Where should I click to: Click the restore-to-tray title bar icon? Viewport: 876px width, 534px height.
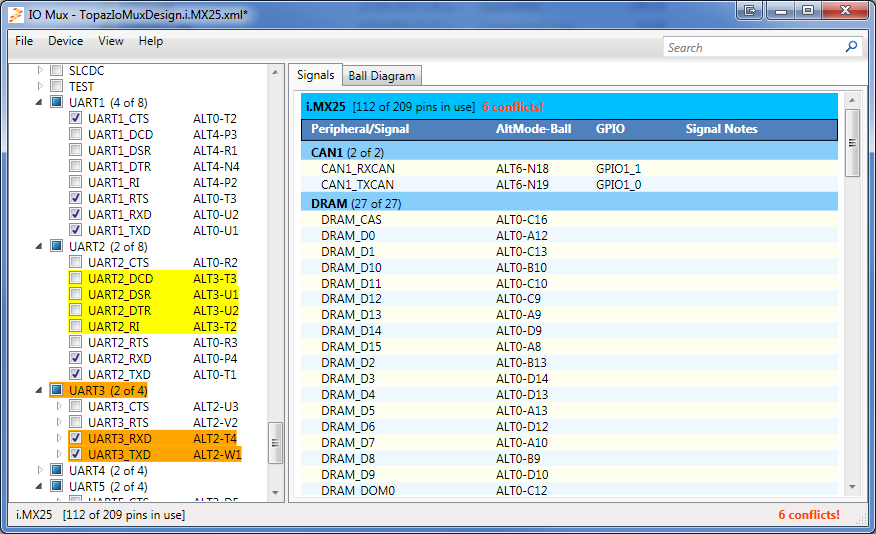tap(750, 11)
